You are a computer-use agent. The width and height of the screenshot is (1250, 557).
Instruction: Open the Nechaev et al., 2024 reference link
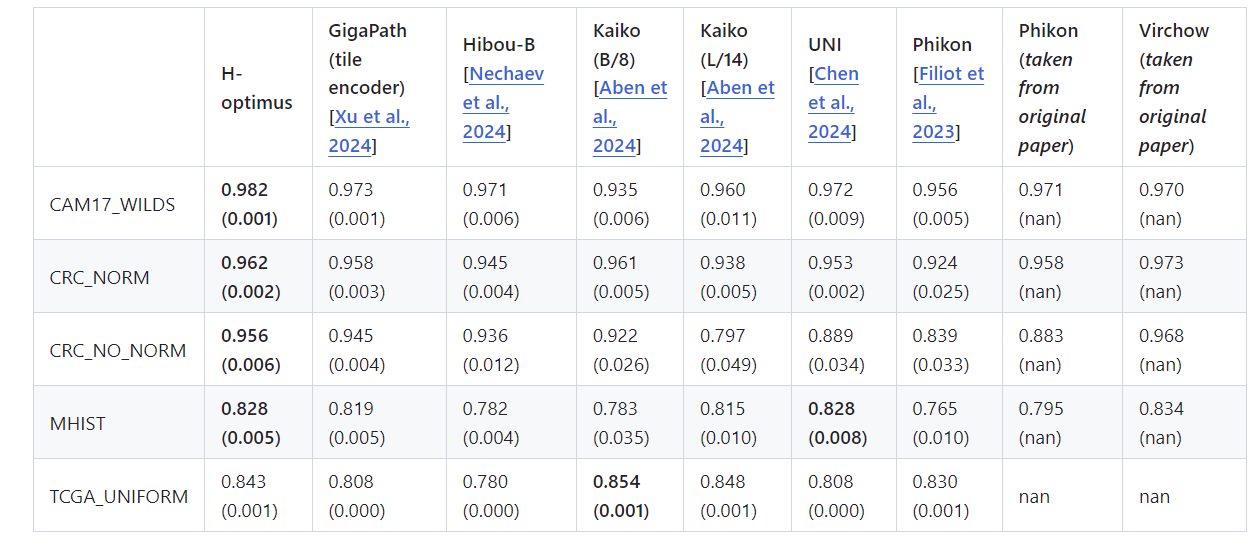[503, 102]
